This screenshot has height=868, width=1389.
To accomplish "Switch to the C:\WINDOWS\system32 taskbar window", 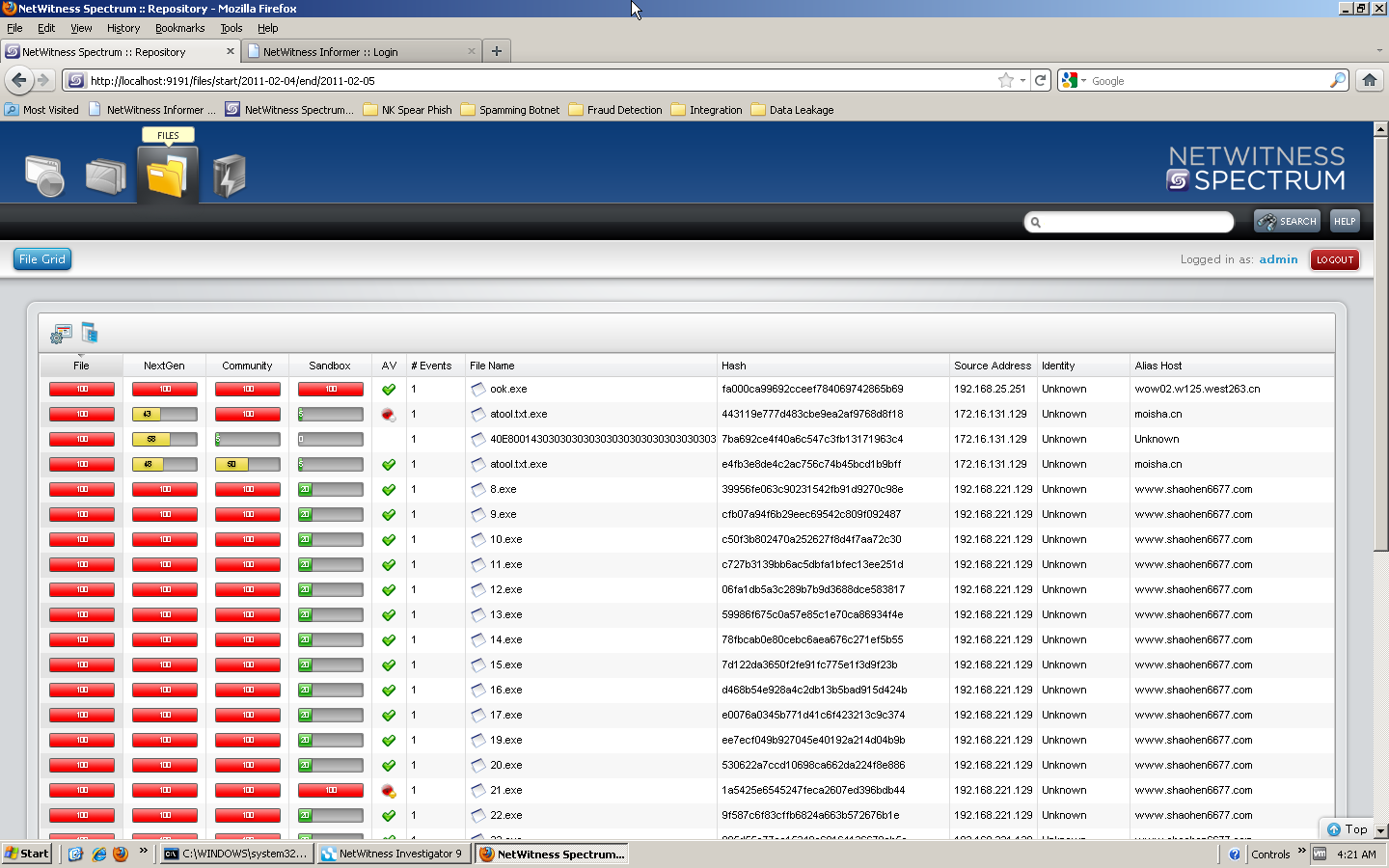I will (236, 854).
